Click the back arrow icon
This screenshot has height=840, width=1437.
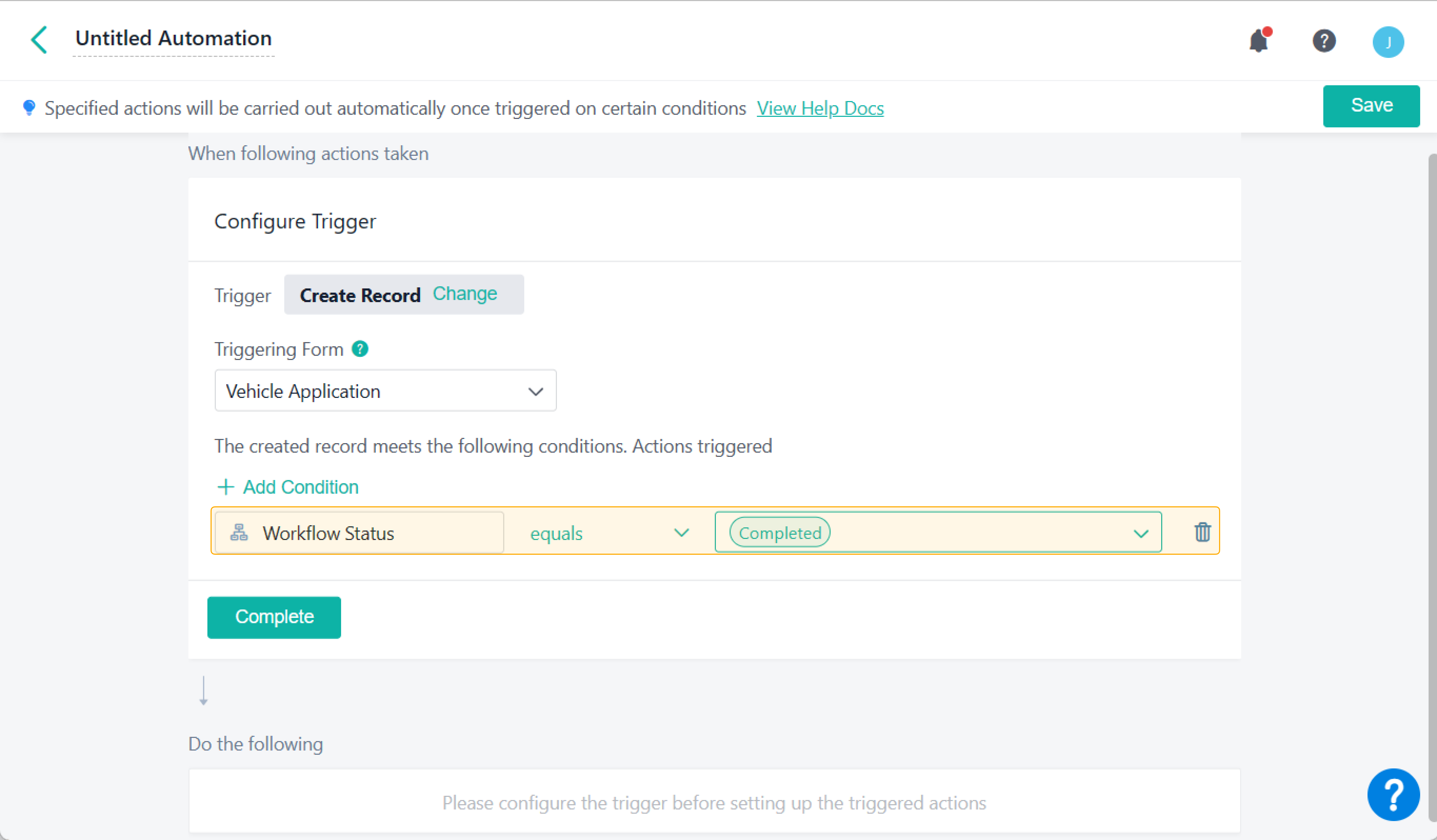[39, 40]
